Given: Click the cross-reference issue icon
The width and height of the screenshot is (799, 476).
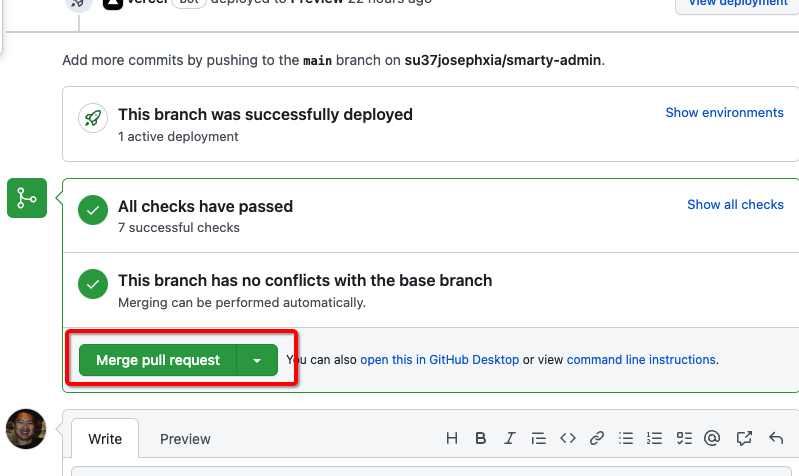Looking at the screenshot, I should pos(744,438).
